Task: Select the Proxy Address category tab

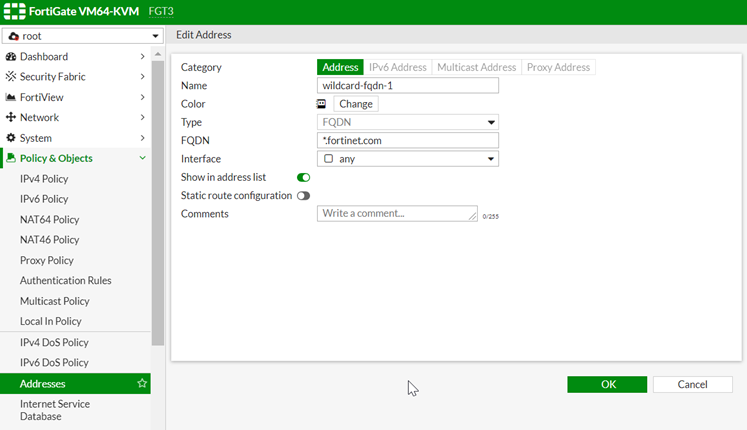Action: 558,67
